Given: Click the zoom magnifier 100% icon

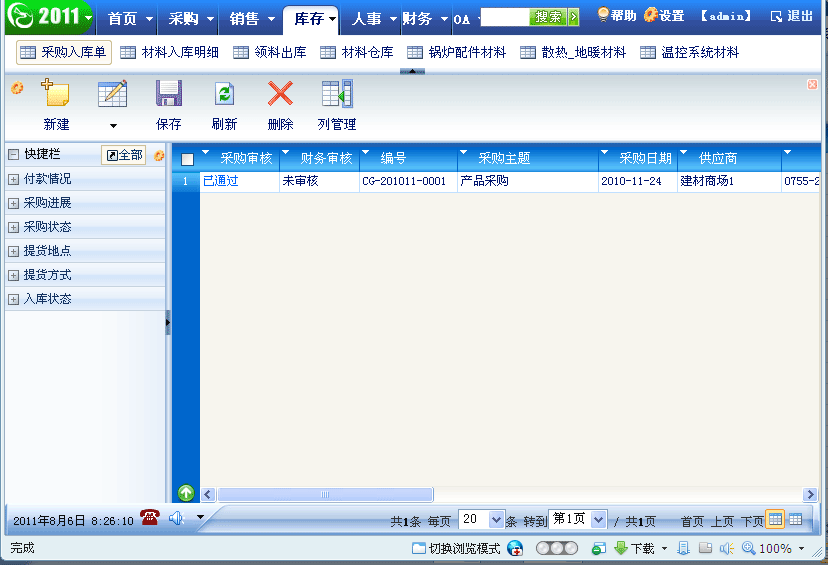Looking at the screenshot, I should 749,548.
